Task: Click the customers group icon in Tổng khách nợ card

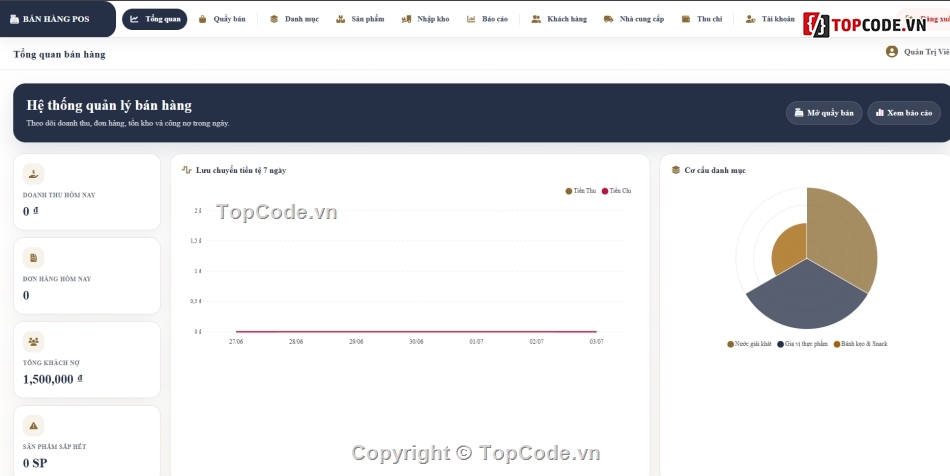Action: (x=33, y=342)
